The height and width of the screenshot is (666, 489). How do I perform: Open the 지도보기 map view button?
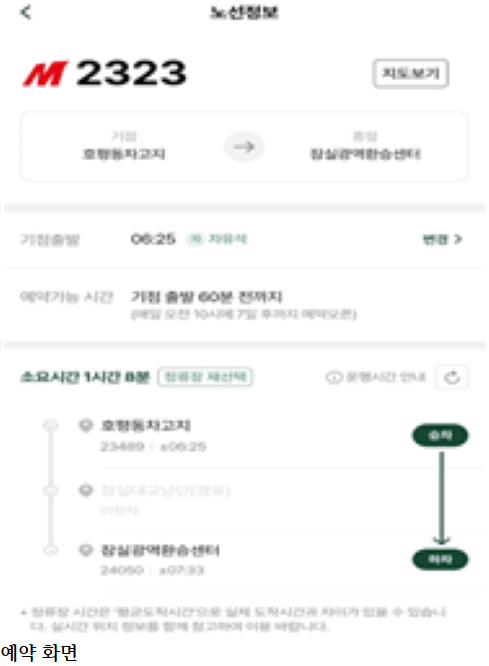[x=410, y=73]
